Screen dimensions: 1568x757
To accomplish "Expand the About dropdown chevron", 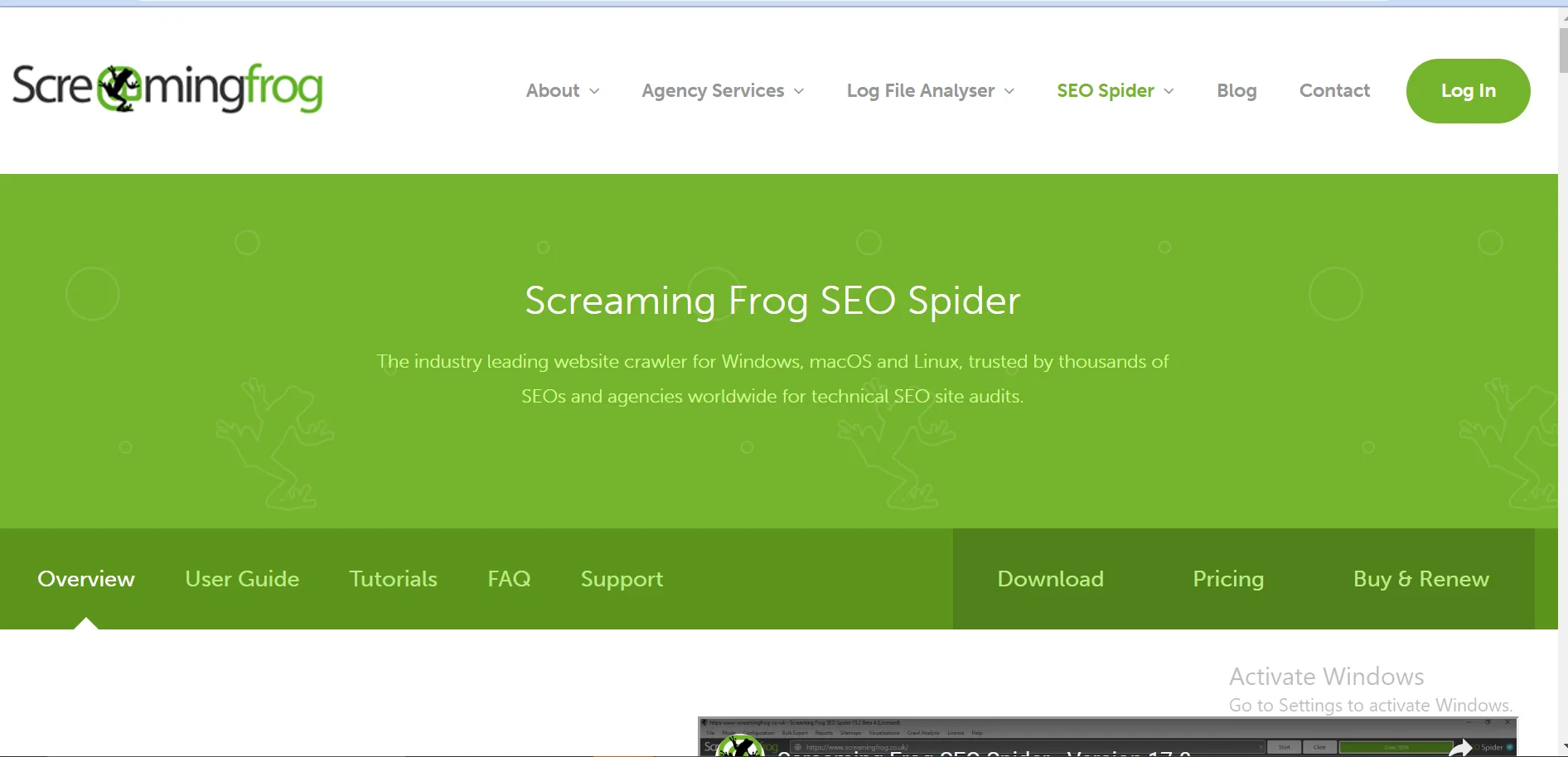I will point(594,91).
